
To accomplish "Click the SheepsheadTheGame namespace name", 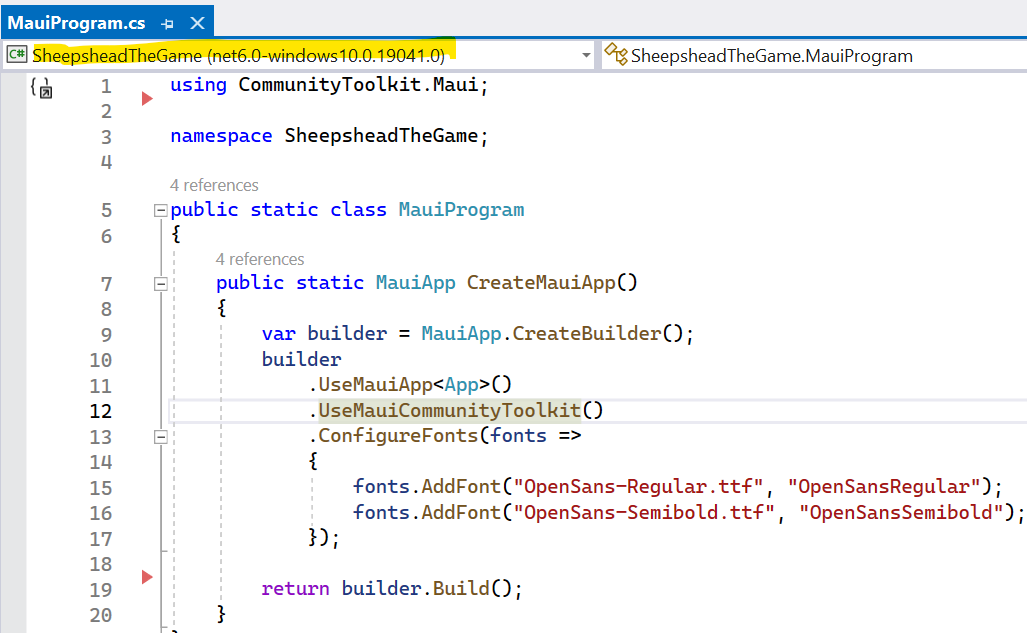I will 381,136.
